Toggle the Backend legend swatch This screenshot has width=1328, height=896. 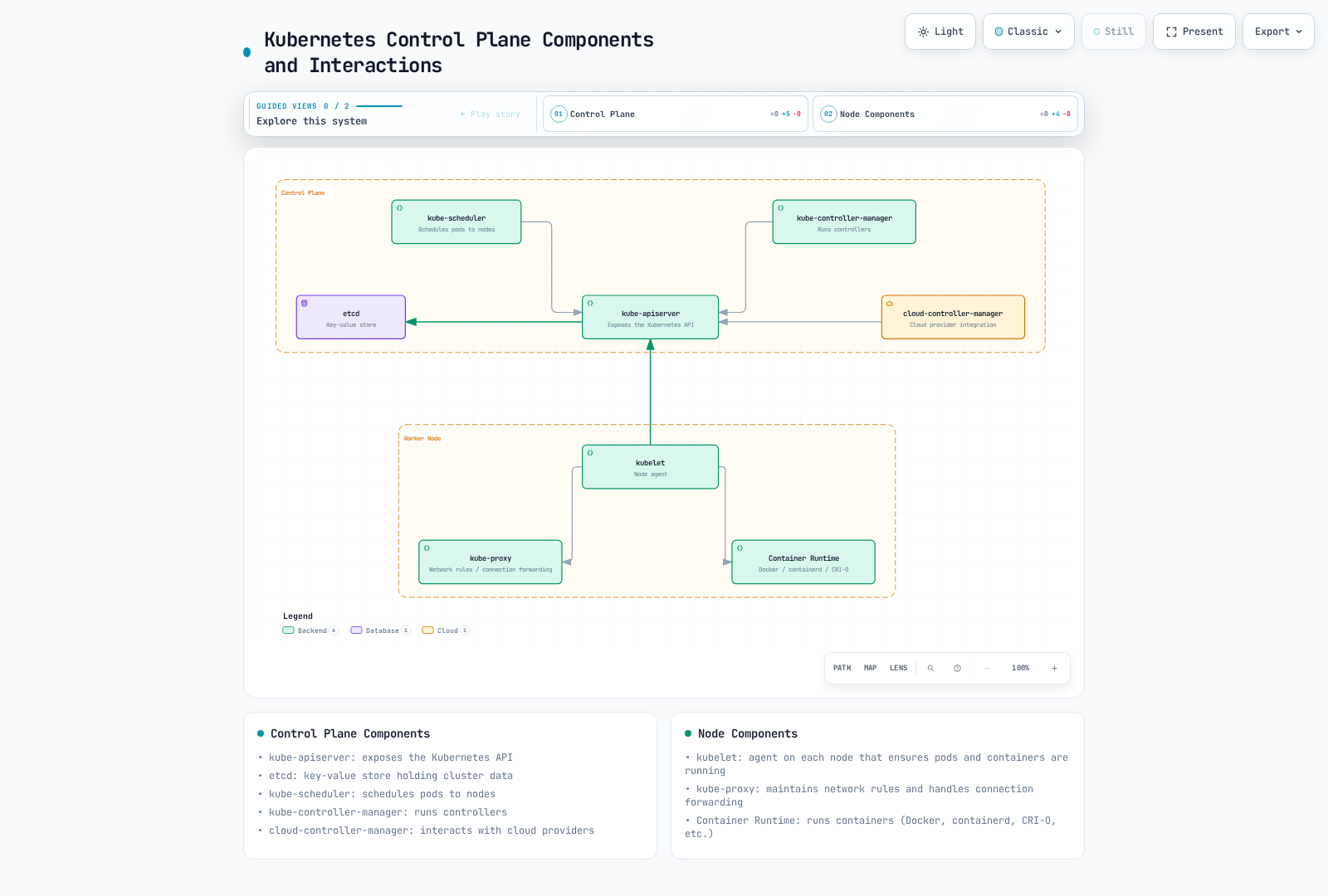click(289, 631)
